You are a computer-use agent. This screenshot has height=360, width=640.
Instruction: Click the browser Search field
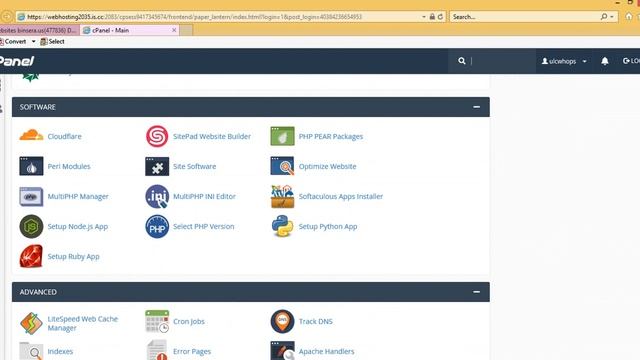pyautogui.click(x=524, y=17)
